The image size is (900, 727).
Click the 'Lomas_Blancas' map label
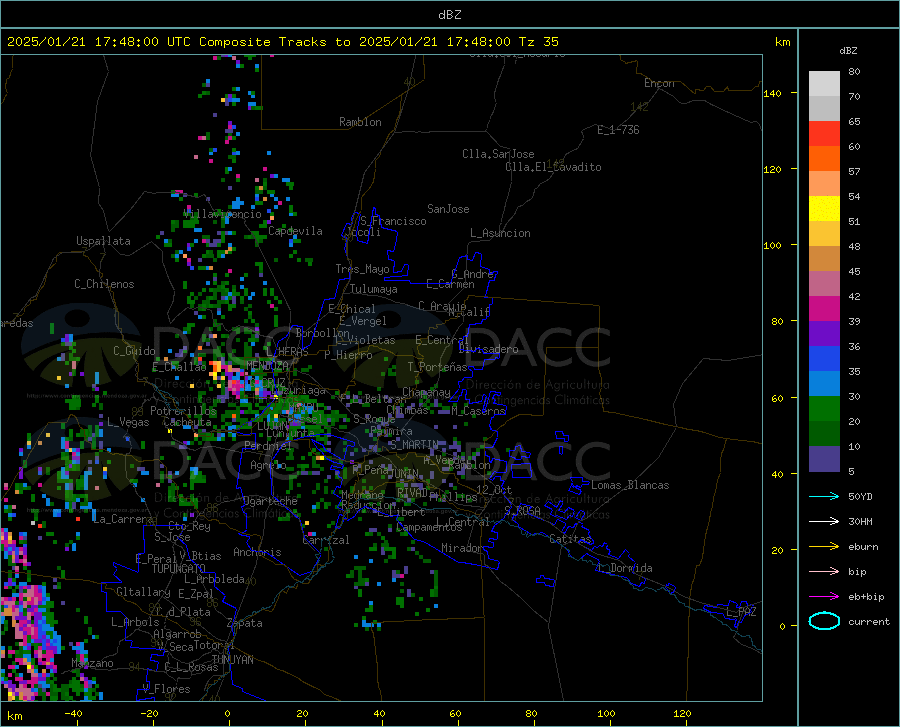click(630, 485)
